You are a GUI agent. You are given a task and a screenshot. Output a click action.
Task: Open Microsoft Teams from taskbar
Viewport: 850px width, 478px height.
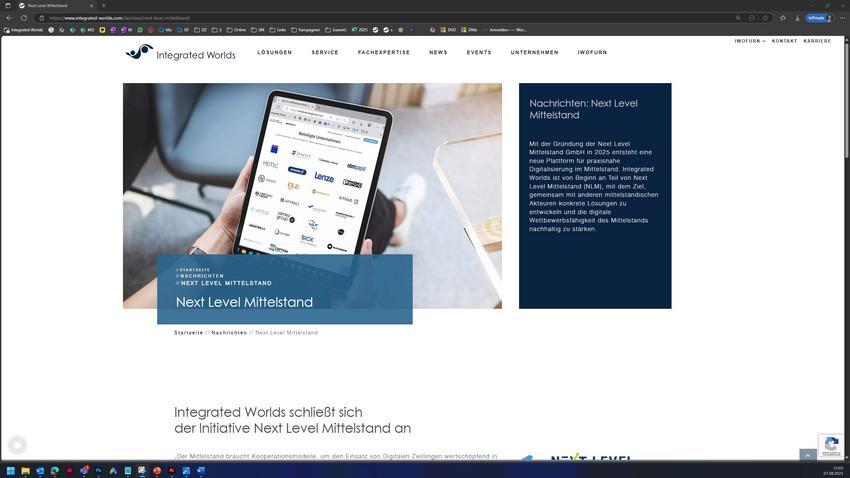pos(84,470)
